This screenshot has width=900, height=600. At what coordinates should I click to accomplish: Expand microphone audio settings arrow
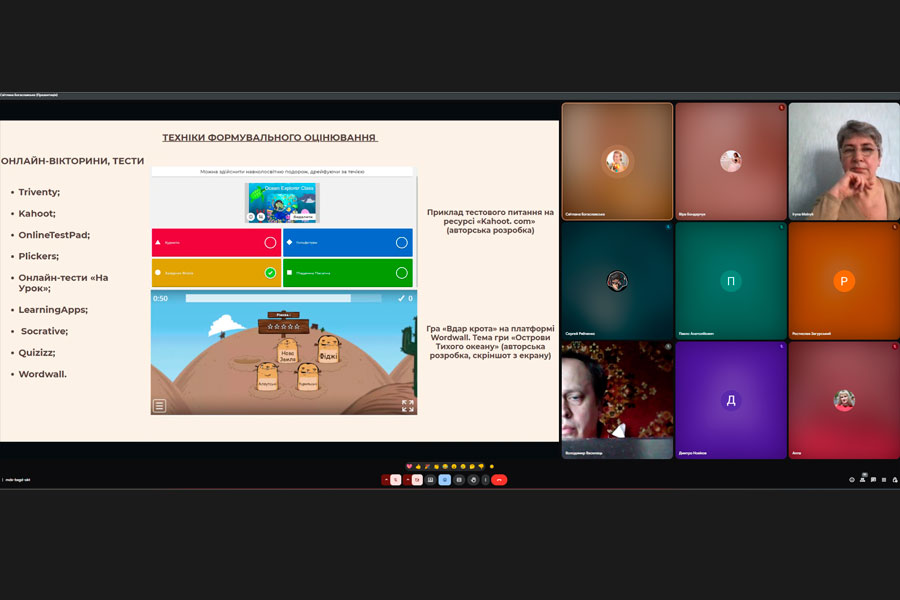point(386,480)
